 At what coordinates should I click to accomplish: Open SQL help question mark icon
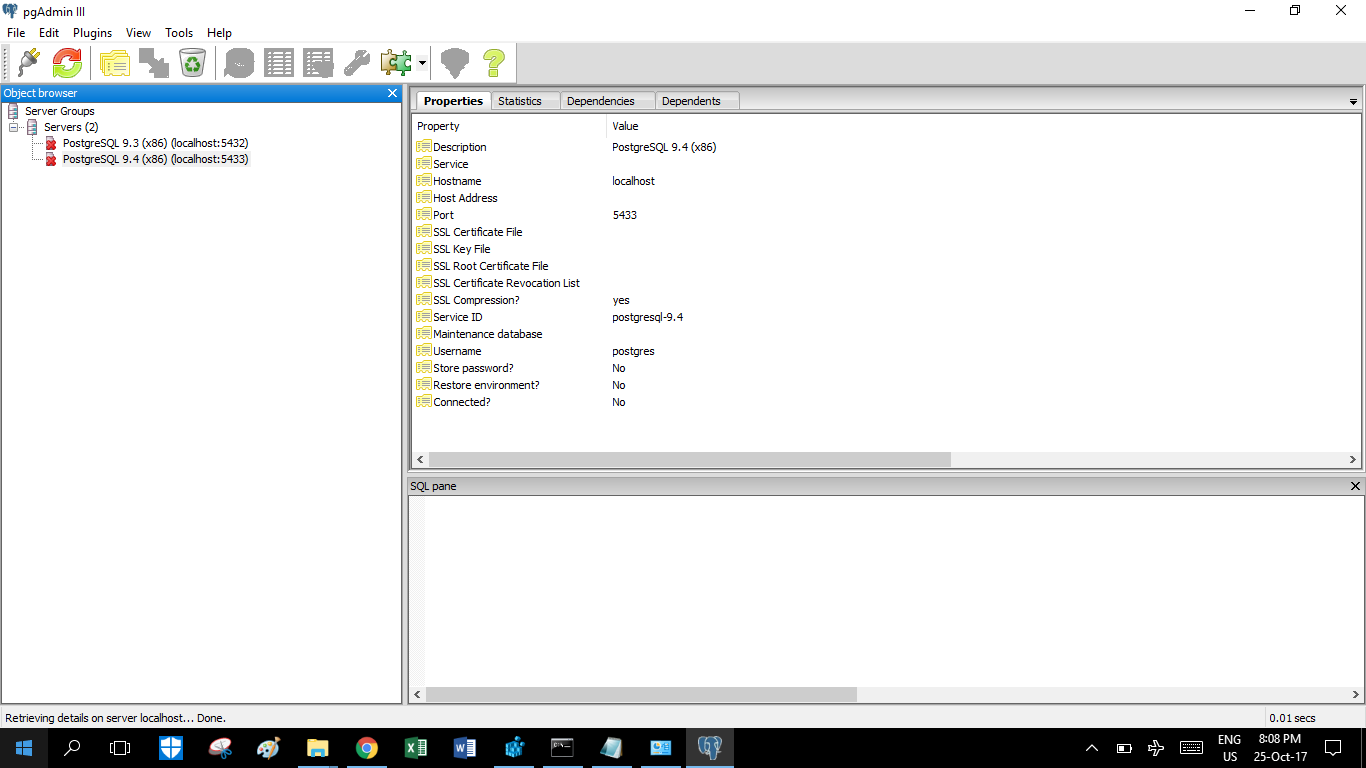point(494,63)
